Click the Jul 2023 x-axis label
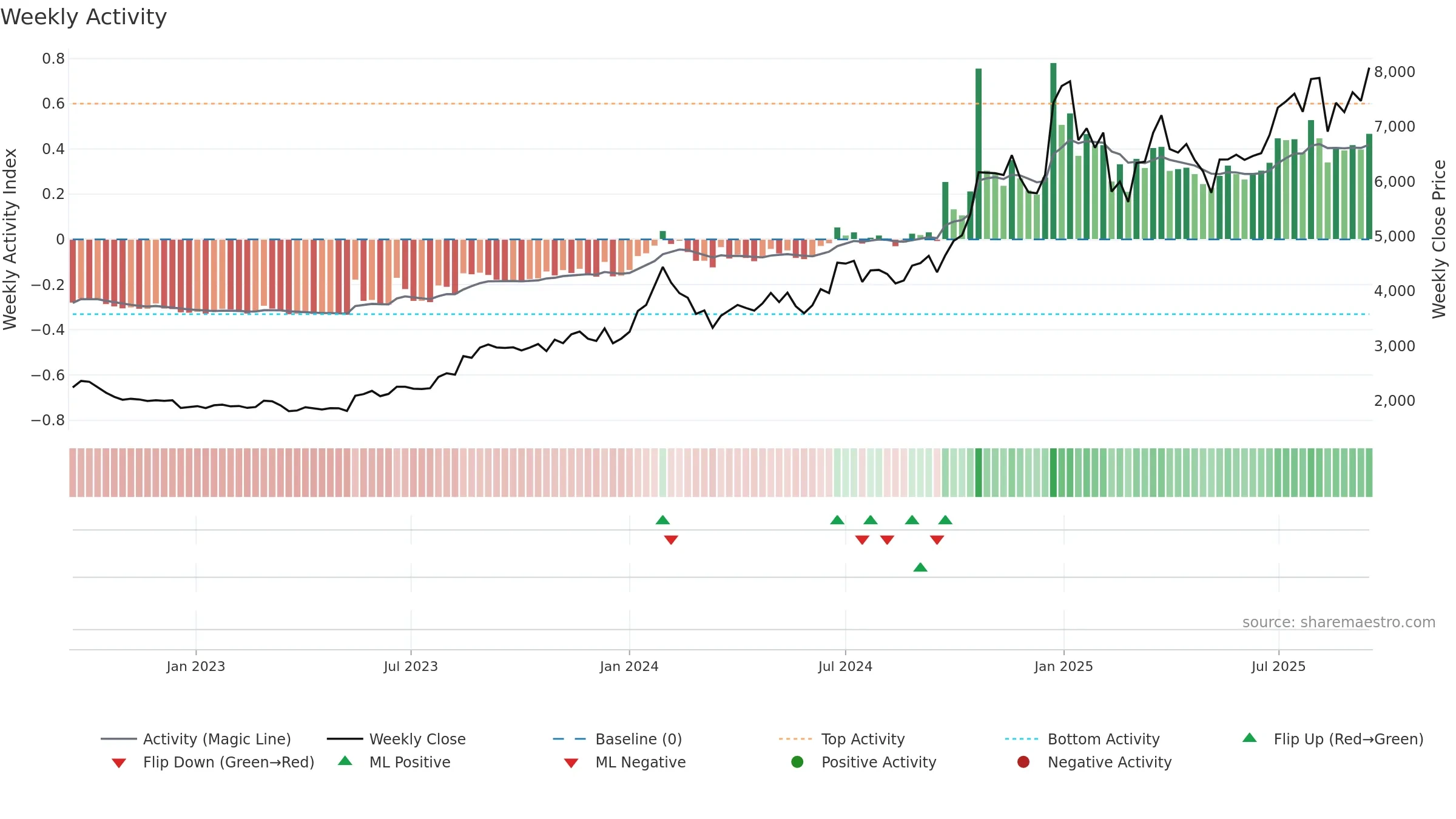This screenshot has width=1456, height=819. point(411,666)
